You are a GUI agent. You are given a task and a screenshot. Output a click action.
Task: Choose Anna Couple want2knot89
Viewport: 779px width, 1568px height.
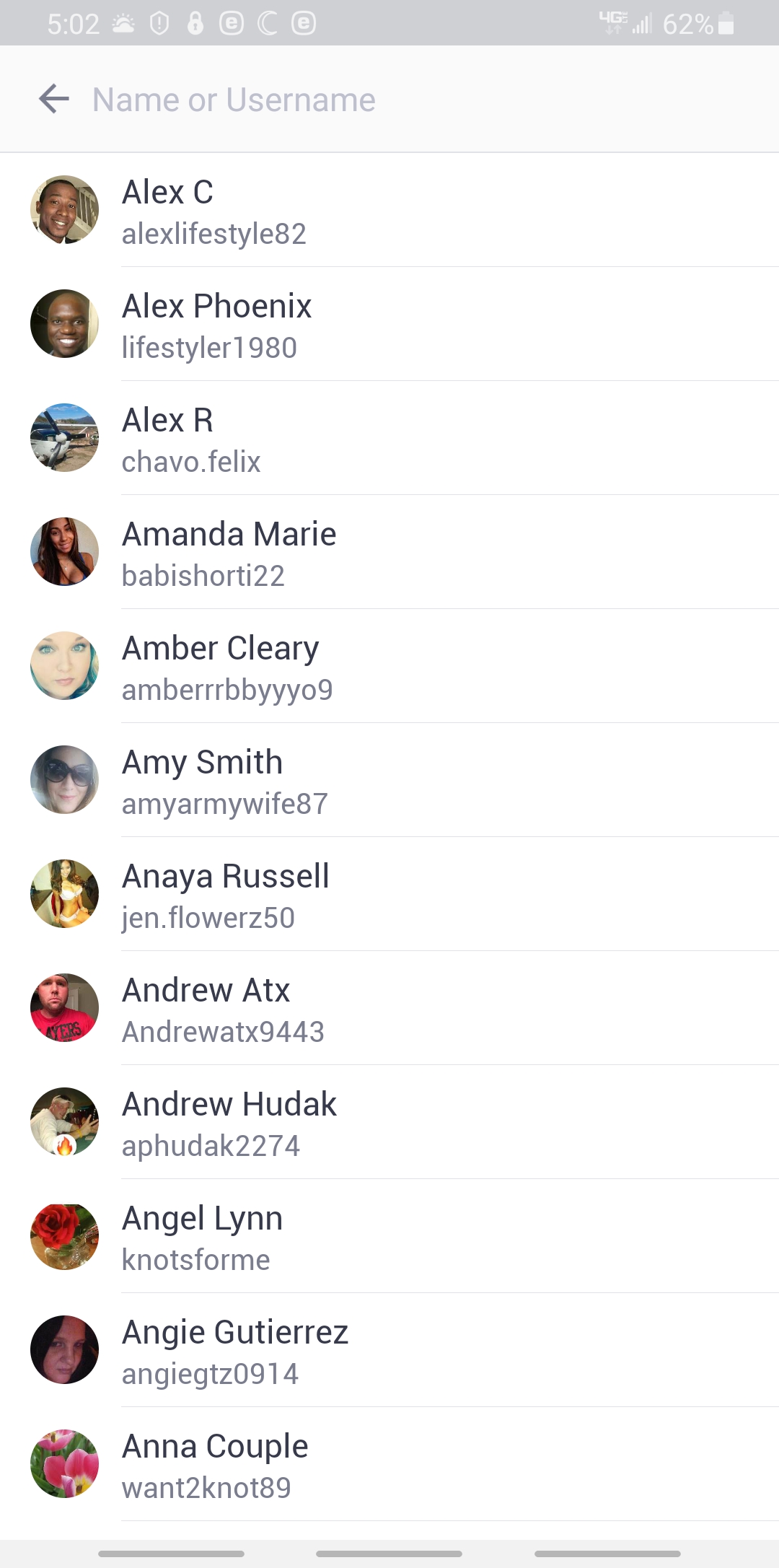[389, 1464]
